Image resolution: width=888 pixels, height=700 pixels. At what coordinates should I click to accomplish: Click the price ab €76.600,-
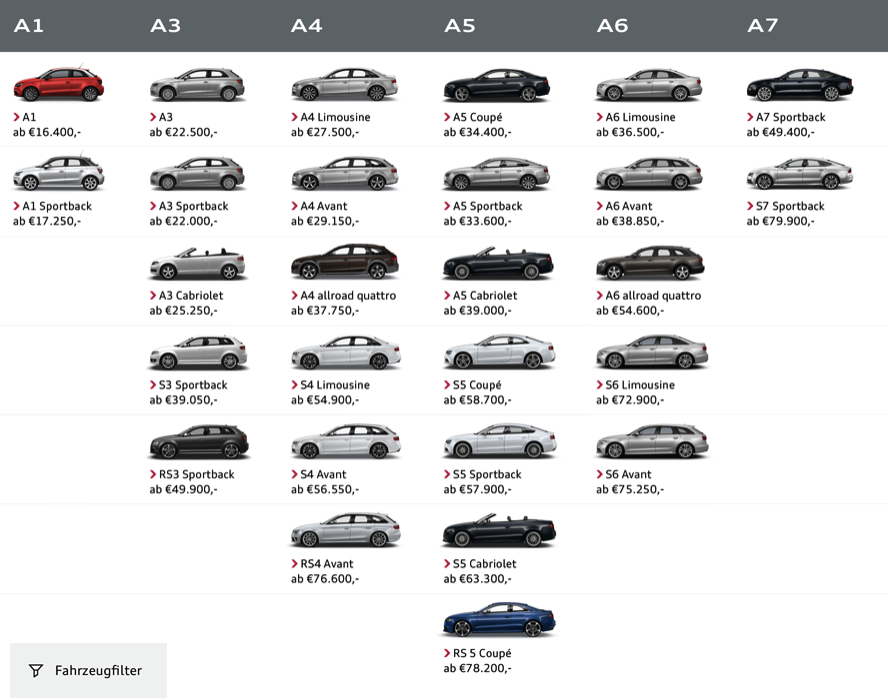click(x=325, y=579)
